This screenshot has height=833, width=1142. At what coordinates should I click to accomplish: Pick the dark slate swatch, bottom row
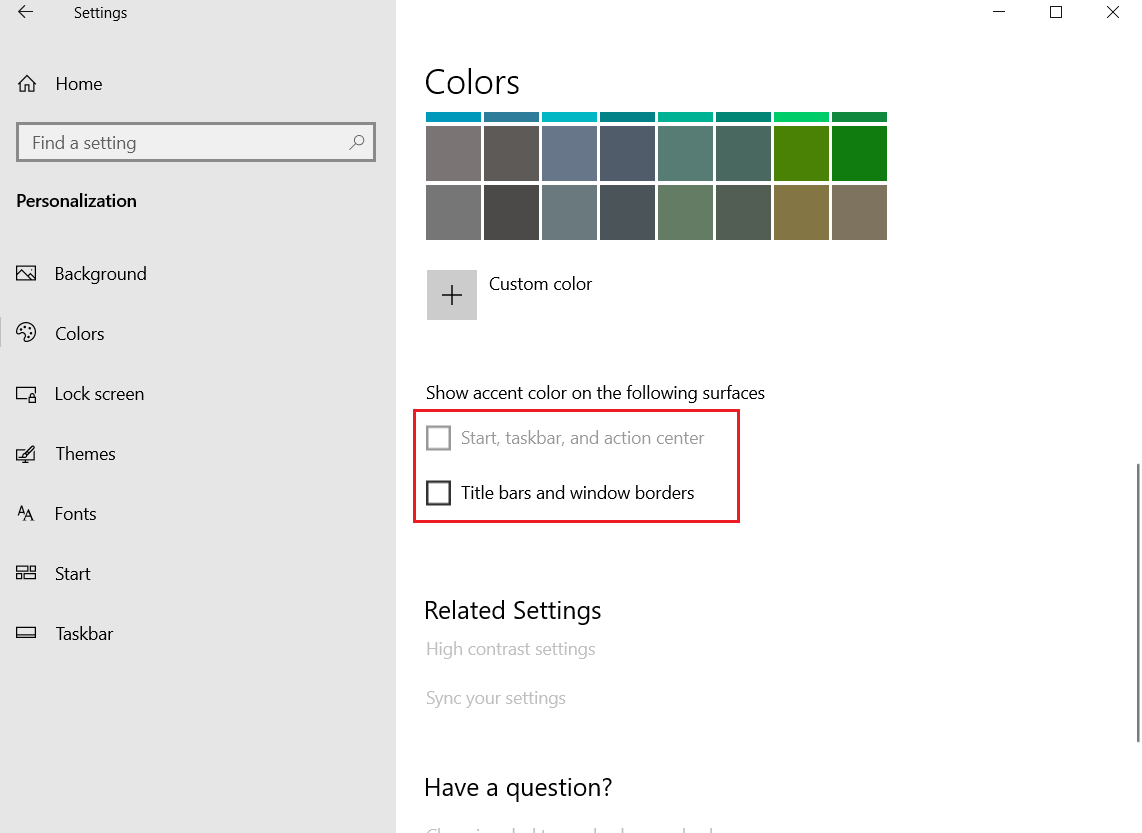point(627,212)
